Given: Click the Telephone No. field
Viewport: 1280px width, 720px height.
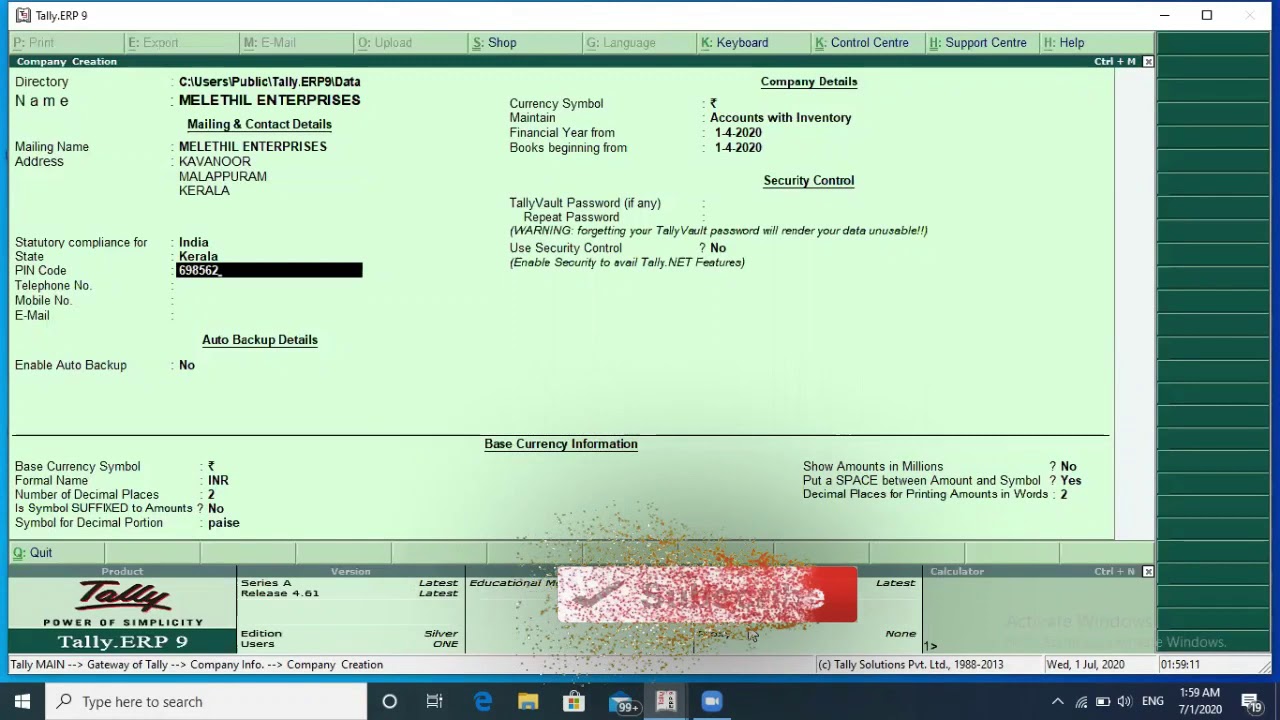Looking at the screenshot, I should [269, 286].
